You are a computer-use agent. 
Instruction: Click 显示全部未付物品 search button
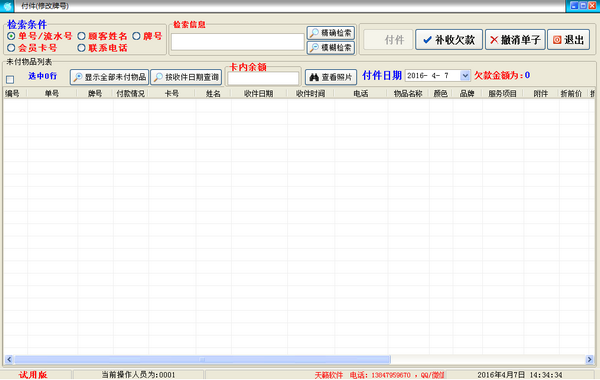tap(109, 77)
